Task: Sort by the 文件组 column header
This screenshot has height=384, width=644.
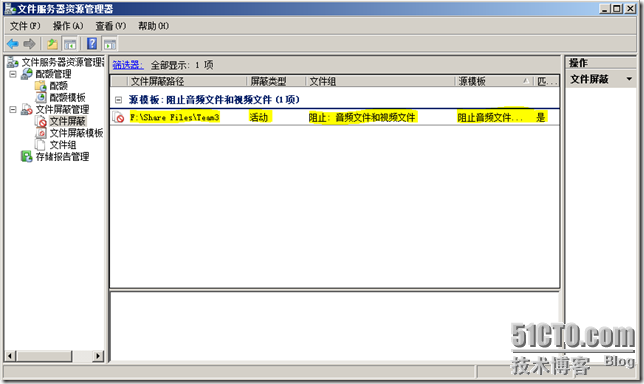Action: (381, 81)
